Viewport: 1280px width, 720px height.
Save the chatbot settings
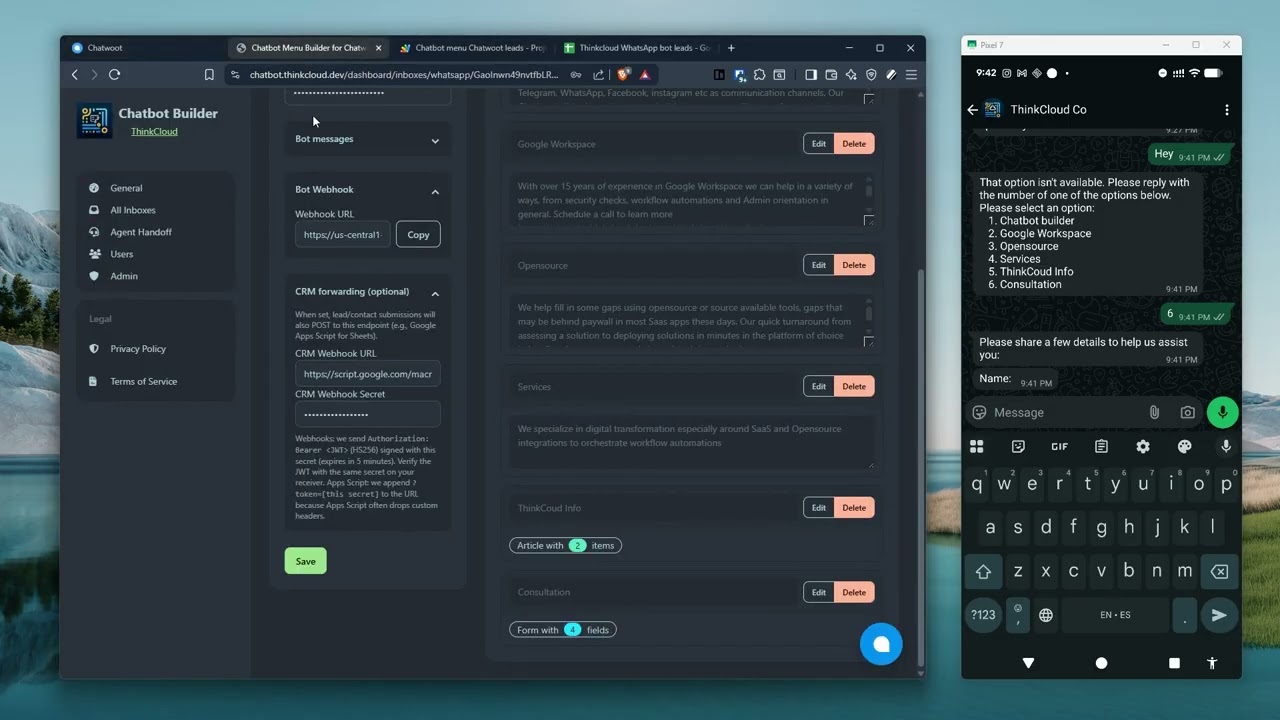(305, 561)
